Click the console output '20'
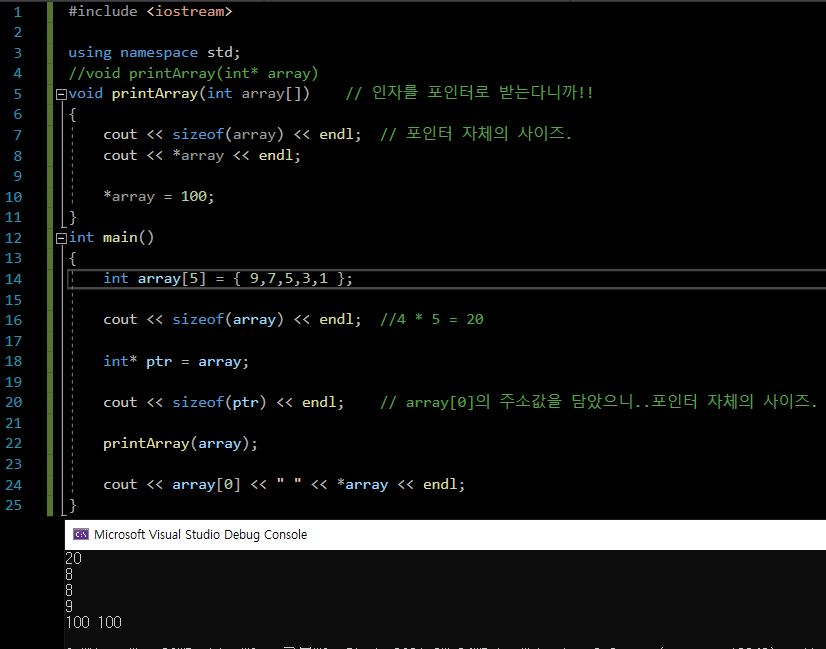Screen dimensions: 826x649 74,558
